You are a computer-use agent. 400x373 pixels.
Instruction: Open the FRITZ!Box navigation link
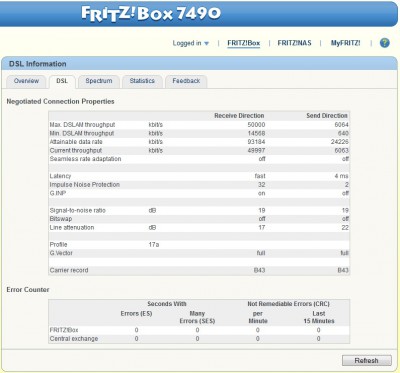click(x=243, y=43)
